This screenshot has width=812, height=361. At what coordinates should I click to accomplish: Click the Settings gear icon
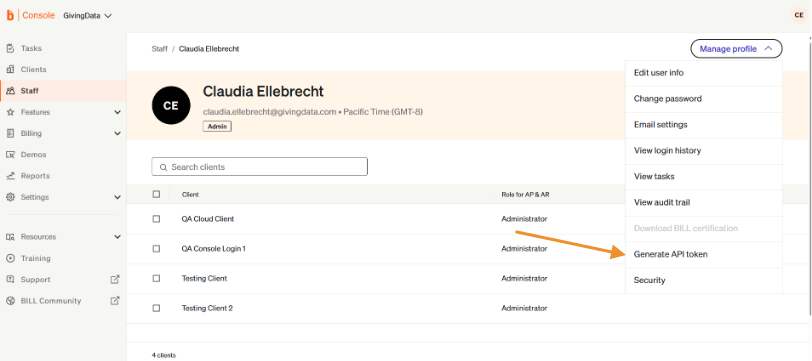[10, 197]
